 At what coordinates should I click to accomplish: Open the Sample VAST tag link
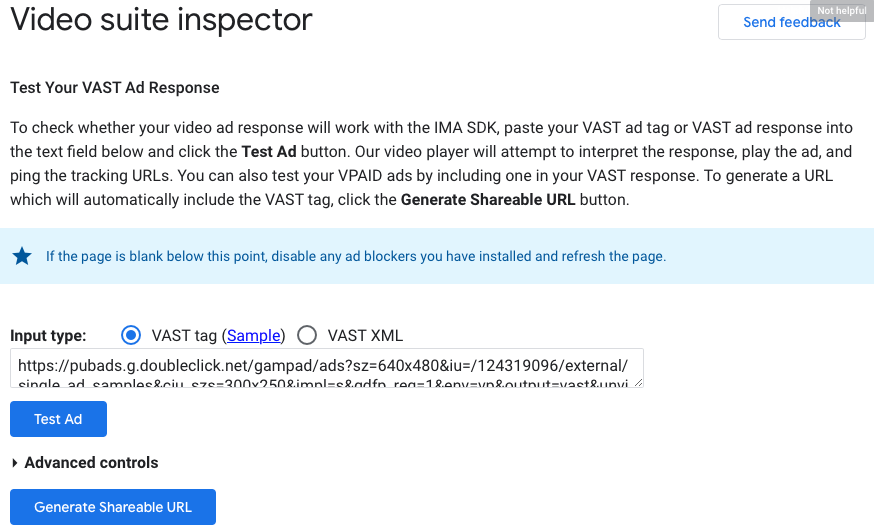point(255,336)
